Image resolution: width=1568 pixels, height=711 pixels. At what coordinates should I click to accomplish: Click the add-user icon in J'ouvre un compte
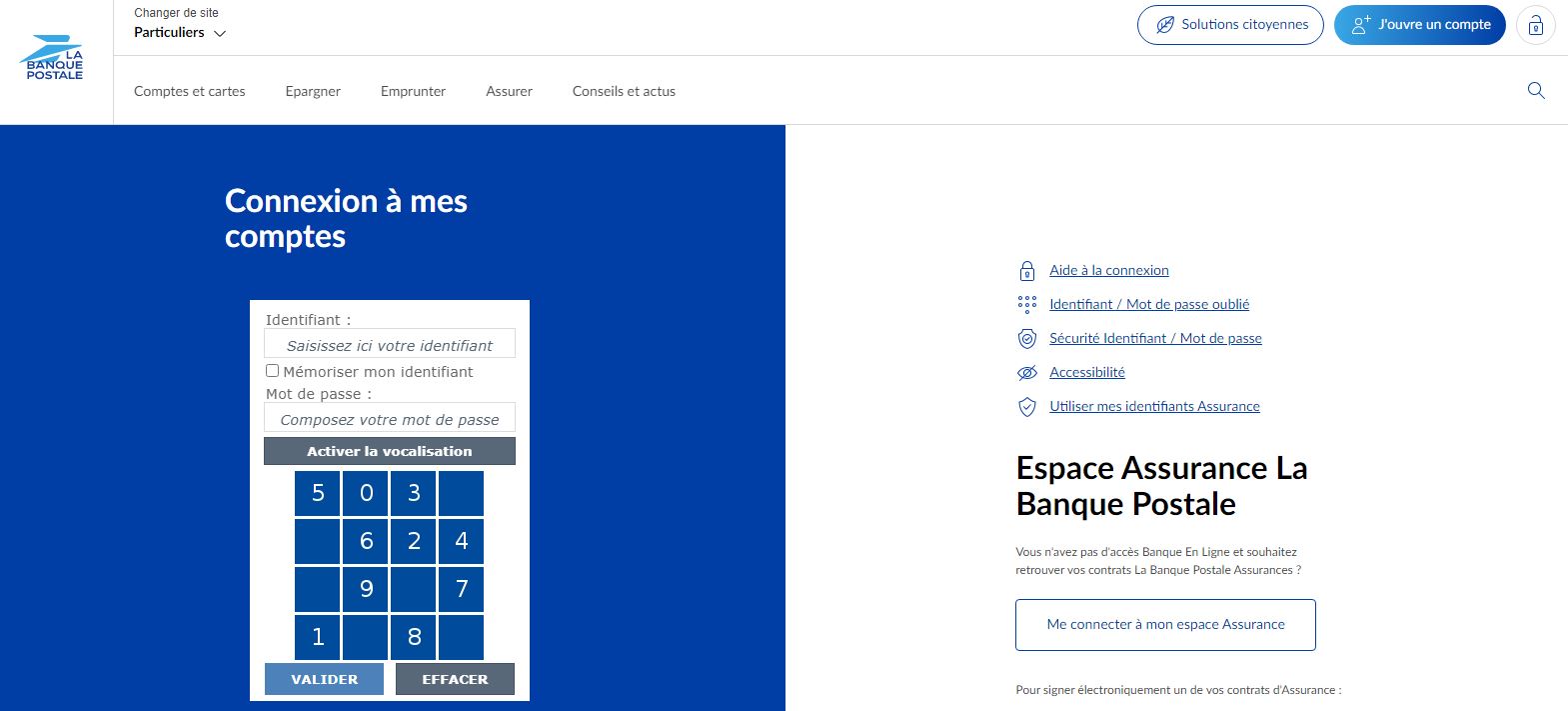(1361, 25)
